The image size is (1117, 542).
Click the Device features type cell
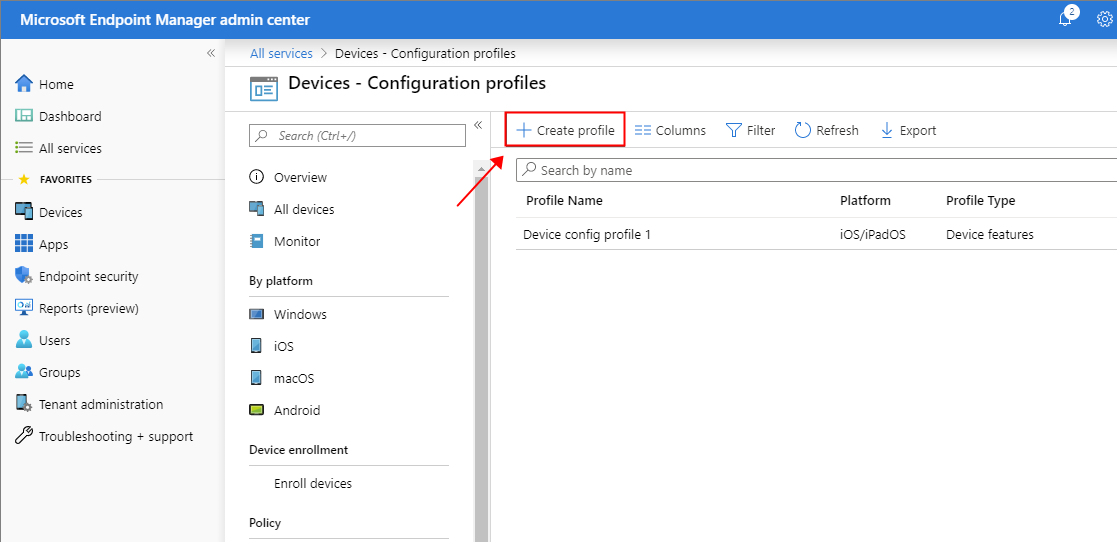pos(989,234)
